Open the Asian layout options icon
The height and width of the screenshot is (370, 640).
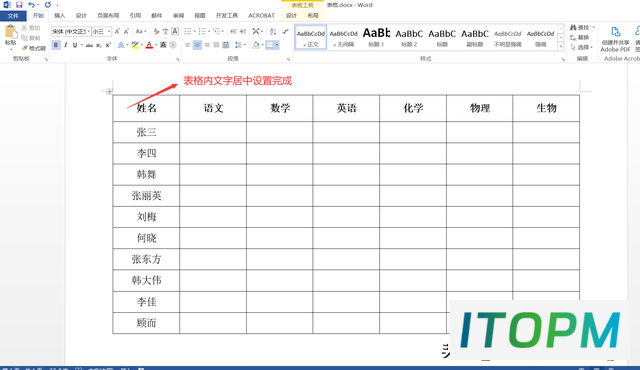tap(257, 31)
